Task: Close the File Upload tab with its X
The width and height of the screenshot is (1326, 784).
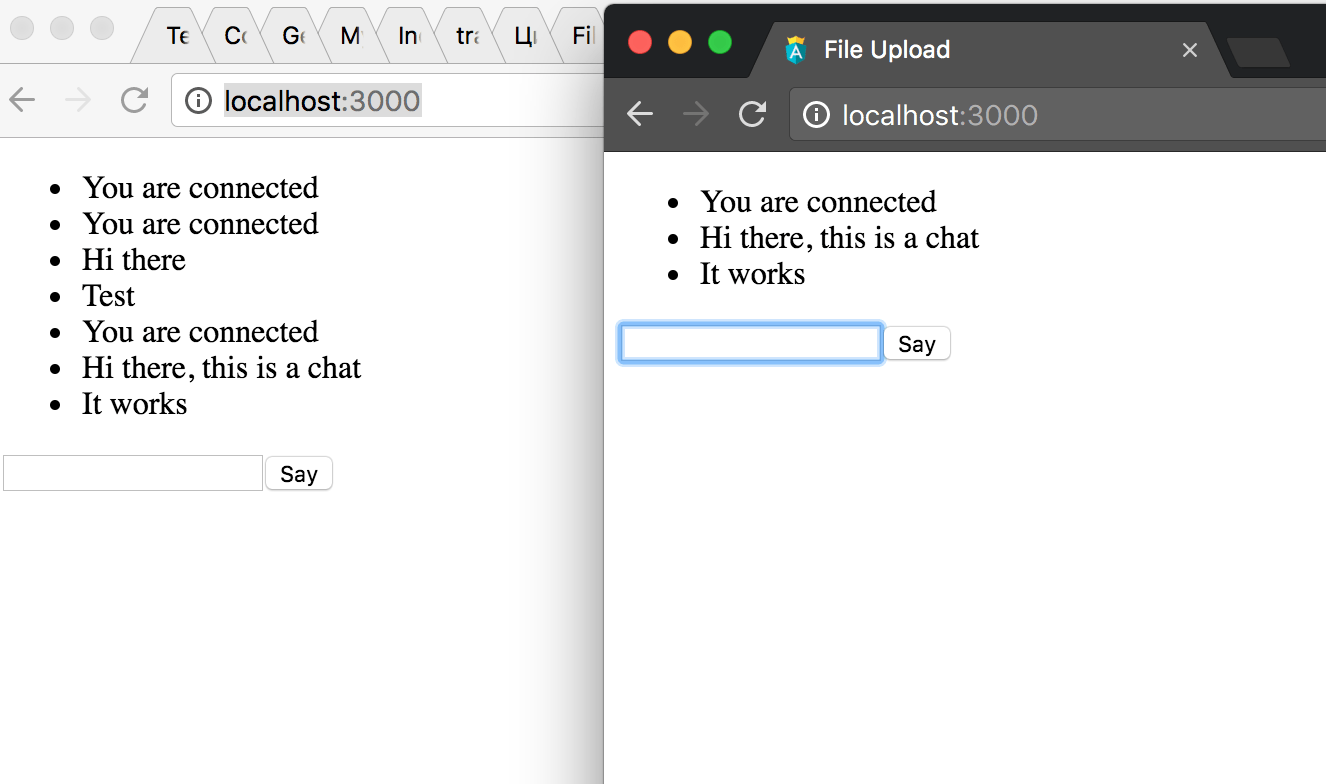Action: pyautogui.click(x=1189, y=50)
